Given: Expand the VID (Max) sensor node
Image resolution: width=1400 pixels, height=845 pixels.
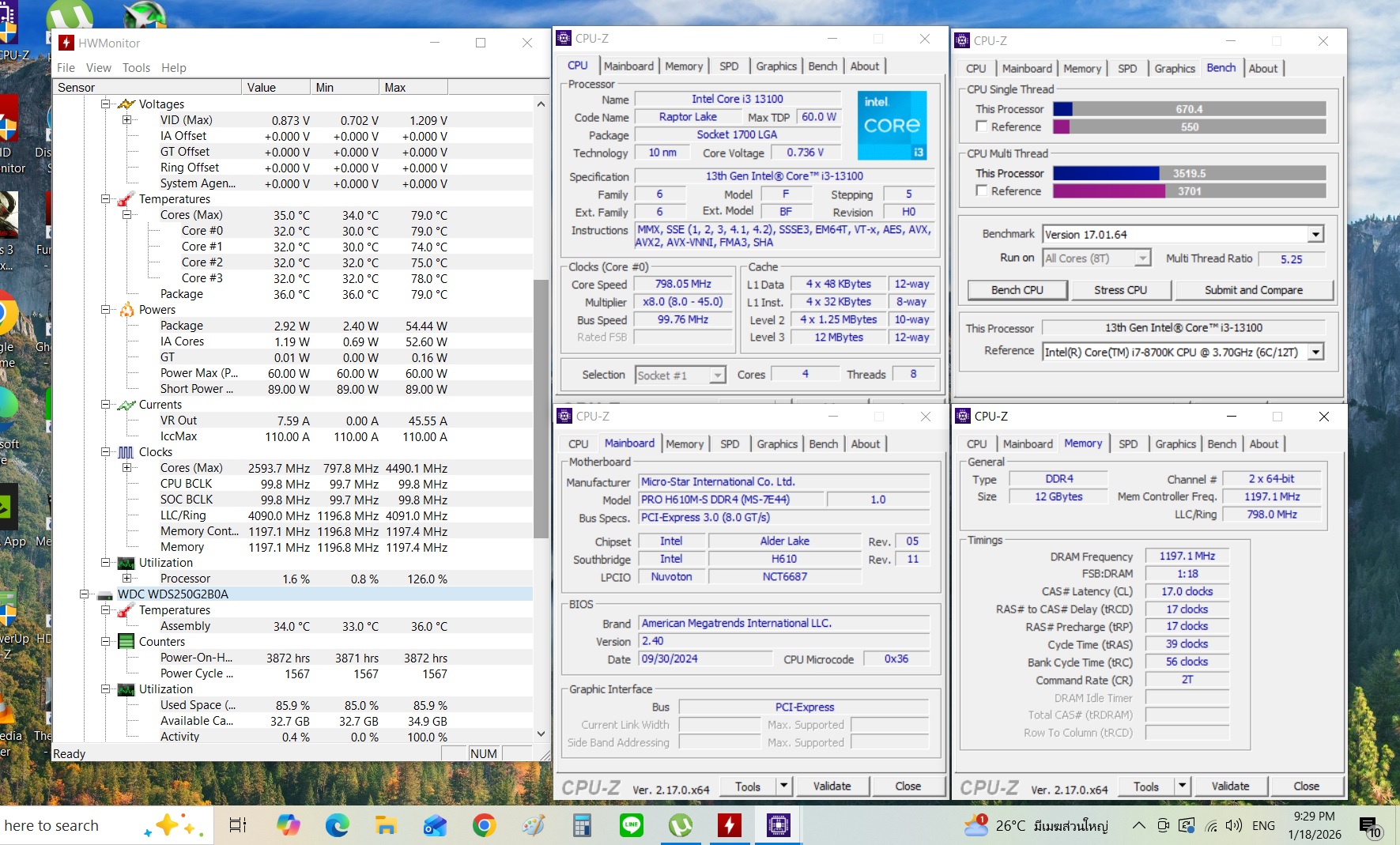Looking at the screenshot, I should coord(126,120).
